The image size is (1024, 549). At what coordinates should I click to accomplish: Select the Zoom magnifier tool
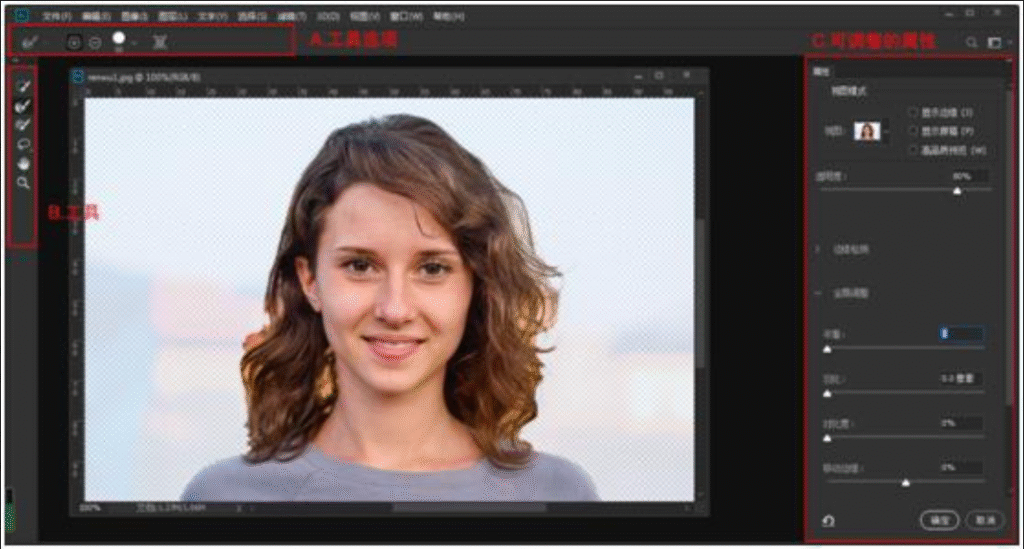coord(23,183)
